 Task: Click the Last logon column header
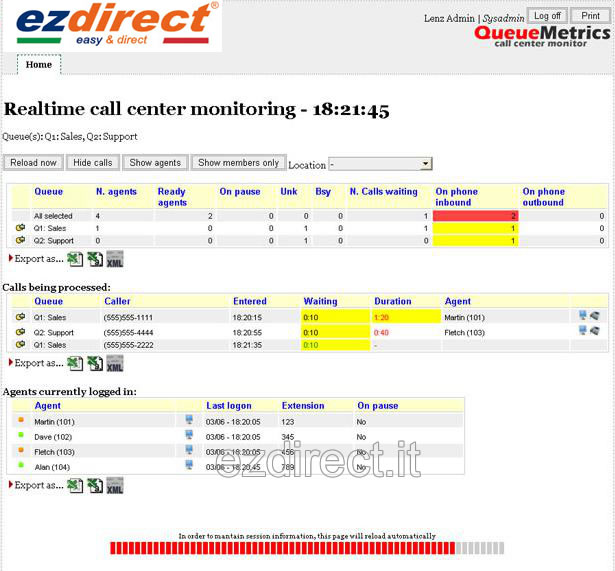[229, 406]
